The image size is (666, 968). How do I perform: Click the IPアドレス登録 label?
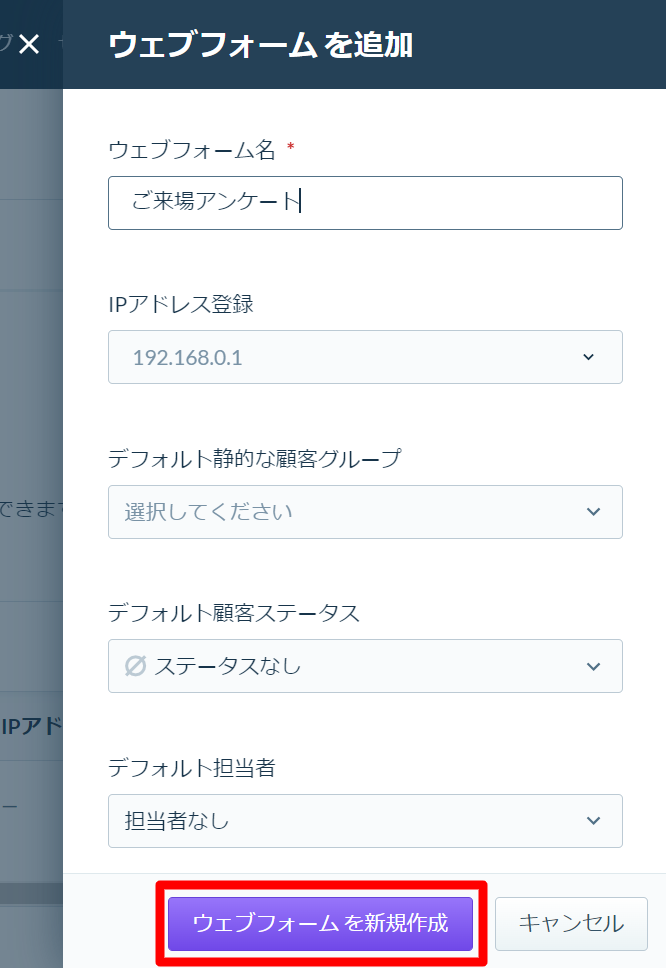coord(181,304)
